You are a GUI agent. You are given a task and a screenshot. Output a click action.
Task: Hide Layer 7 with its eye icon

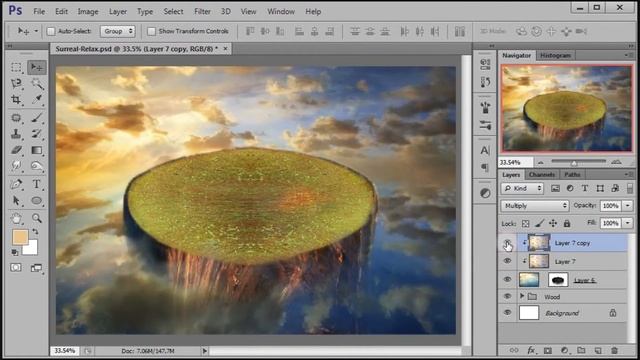coord(507,261)
